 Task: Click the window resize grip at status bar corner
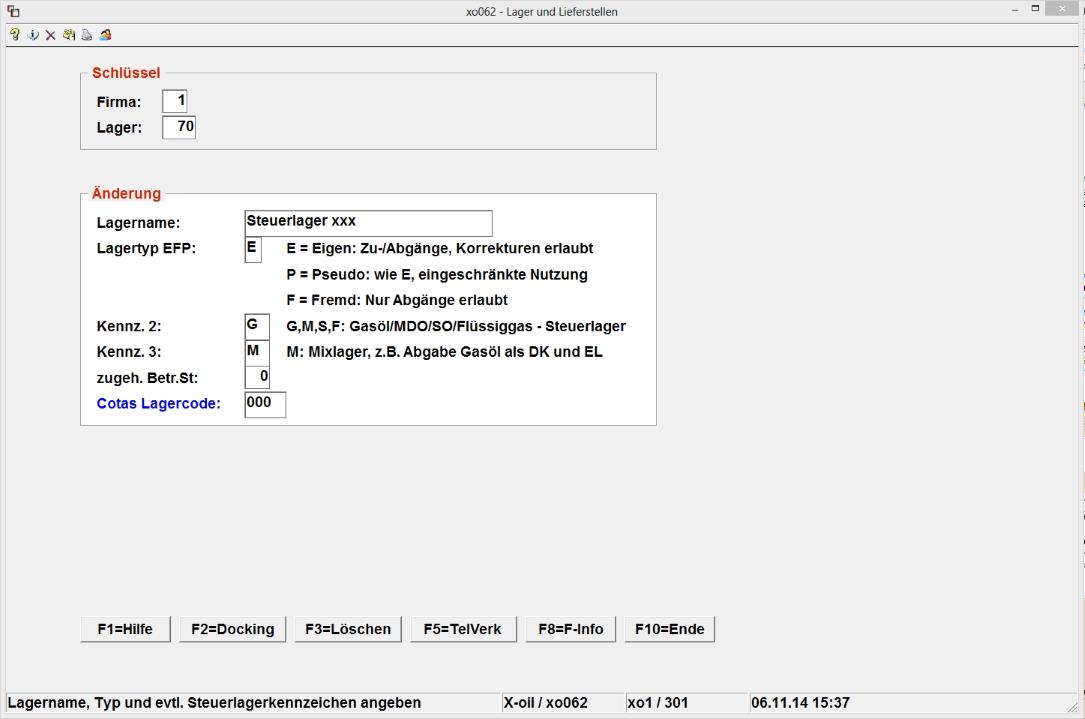coord(1073,706)
